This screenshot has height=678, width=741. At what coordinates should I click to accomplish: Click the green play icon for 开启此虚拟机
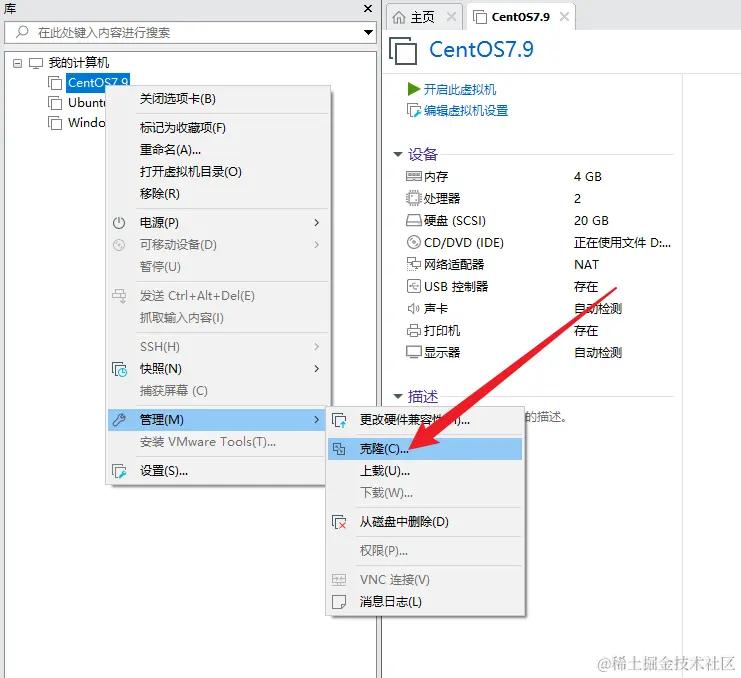(414, 89)
